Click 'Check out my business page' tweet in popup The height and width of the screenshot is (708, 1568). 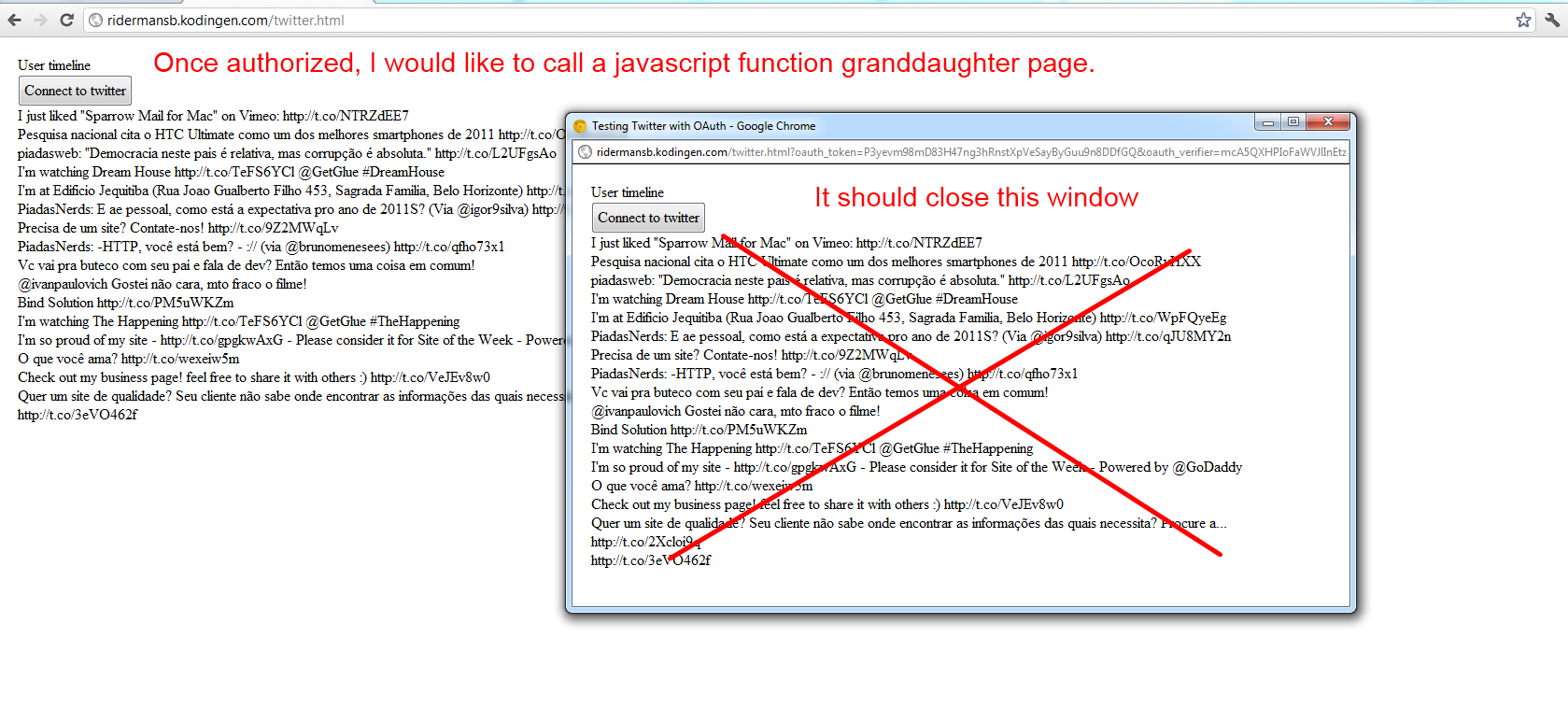826,504
